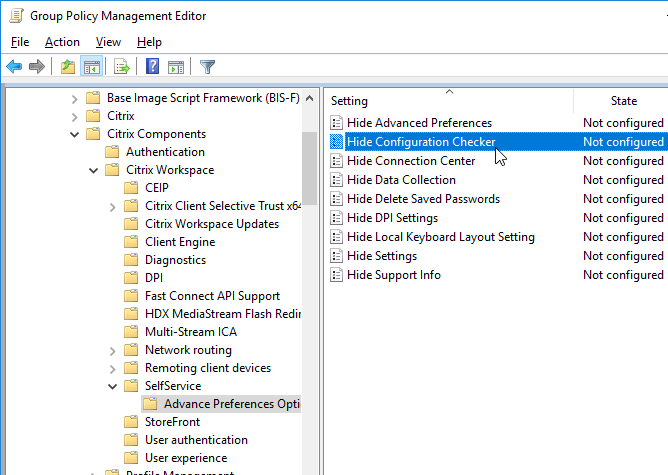668x475 pixels.
Task: Open the Help menu
Action: coord(149,42)
